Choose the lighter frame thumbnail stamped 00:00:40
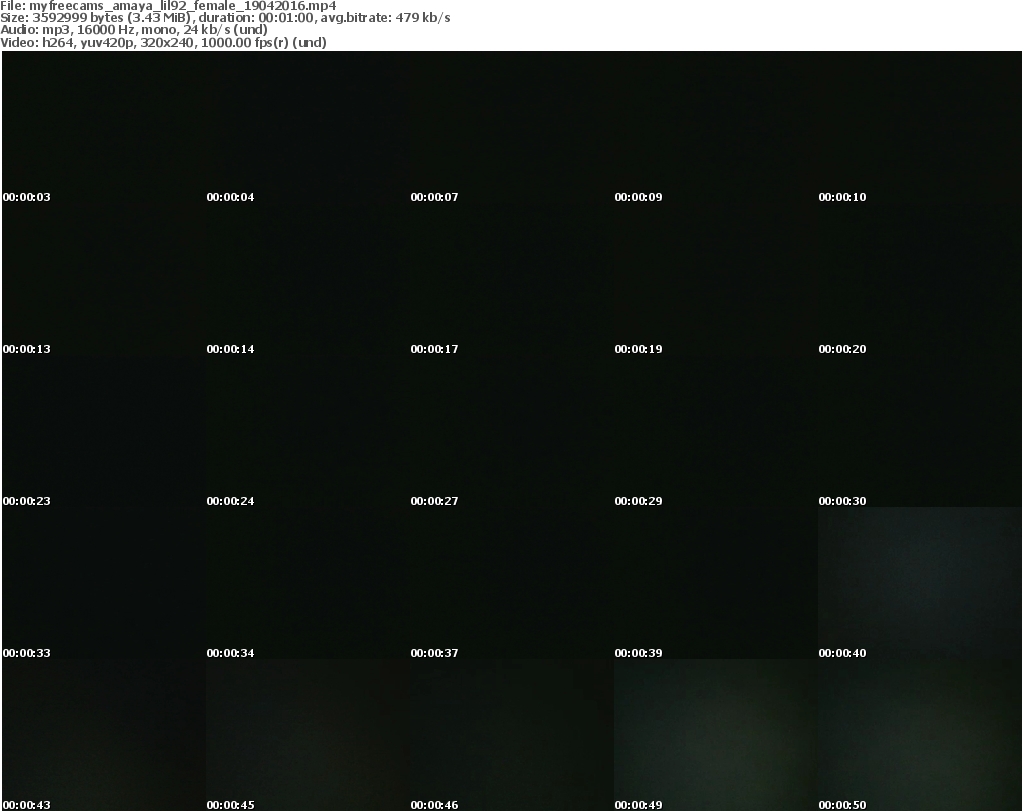The height and width of the screenshot is (811, 1024). coord(920,583)
